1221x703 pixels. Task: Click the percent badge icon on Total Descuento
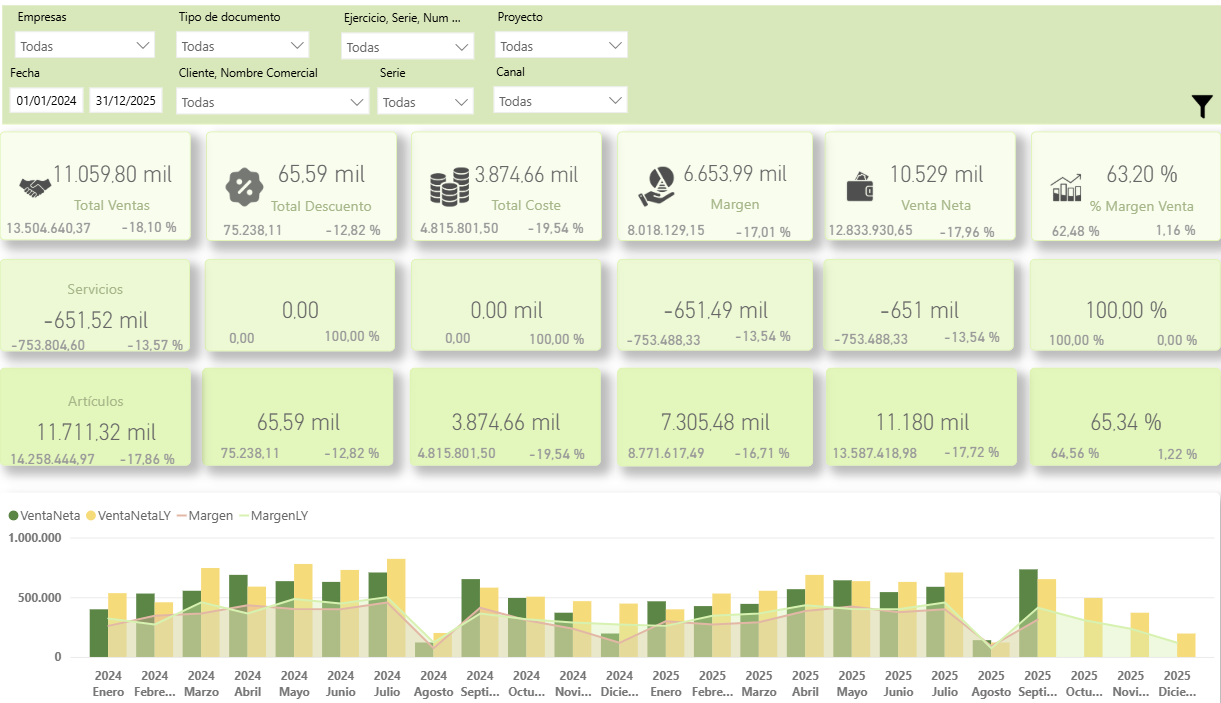point(243,186)
